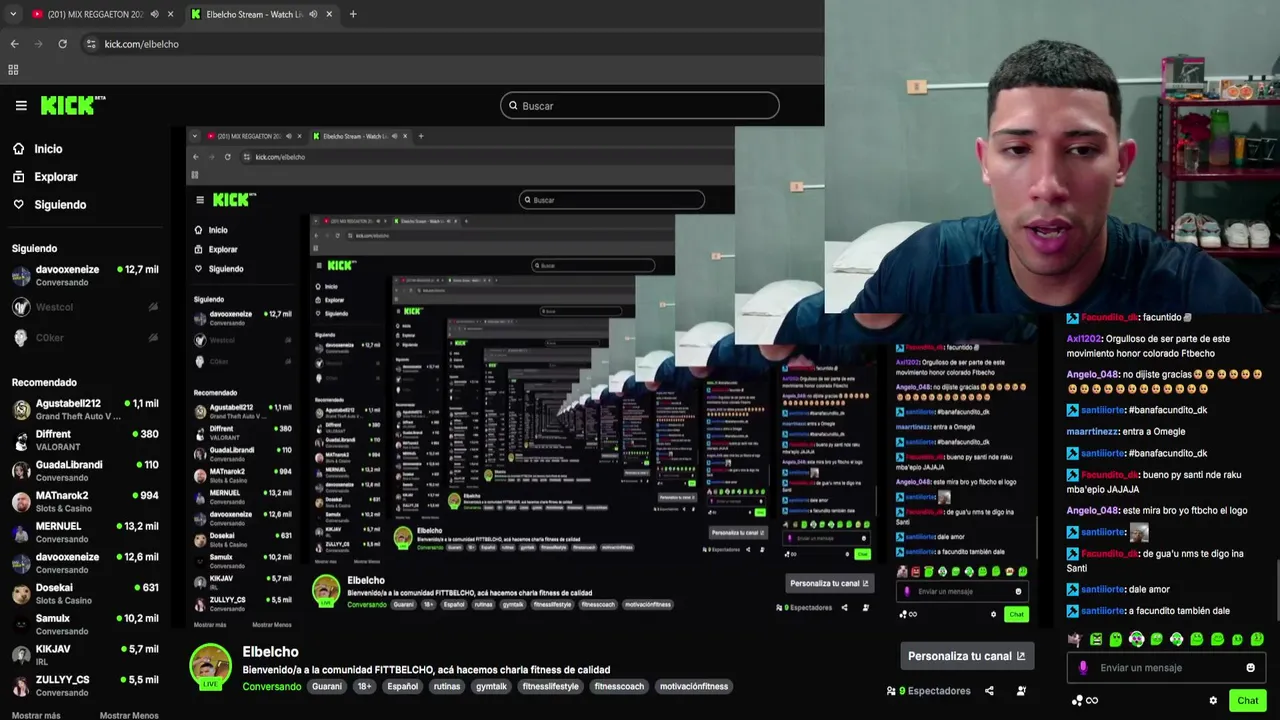Mute the Elbelcho Stream tab audio
This screenshot has width=1280, height=720.
pyautogui.click(x=314, y=14)
